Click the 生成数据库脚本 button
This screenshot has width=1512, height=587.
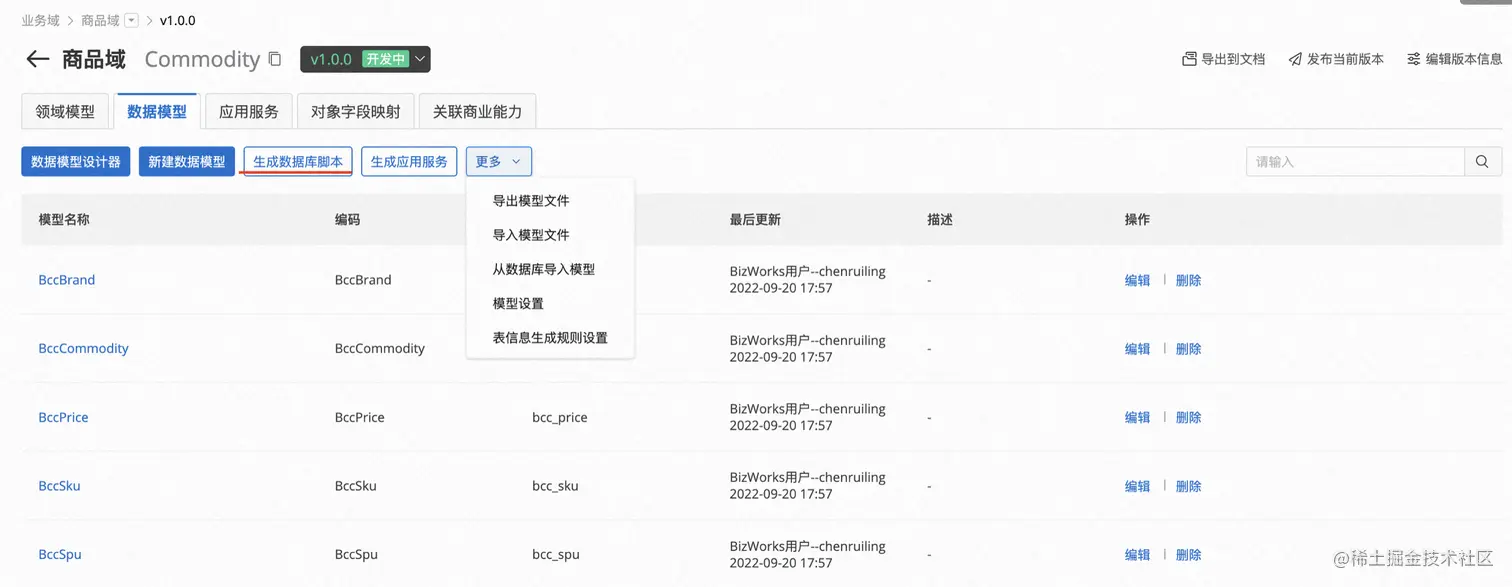(x=298, y=161)
